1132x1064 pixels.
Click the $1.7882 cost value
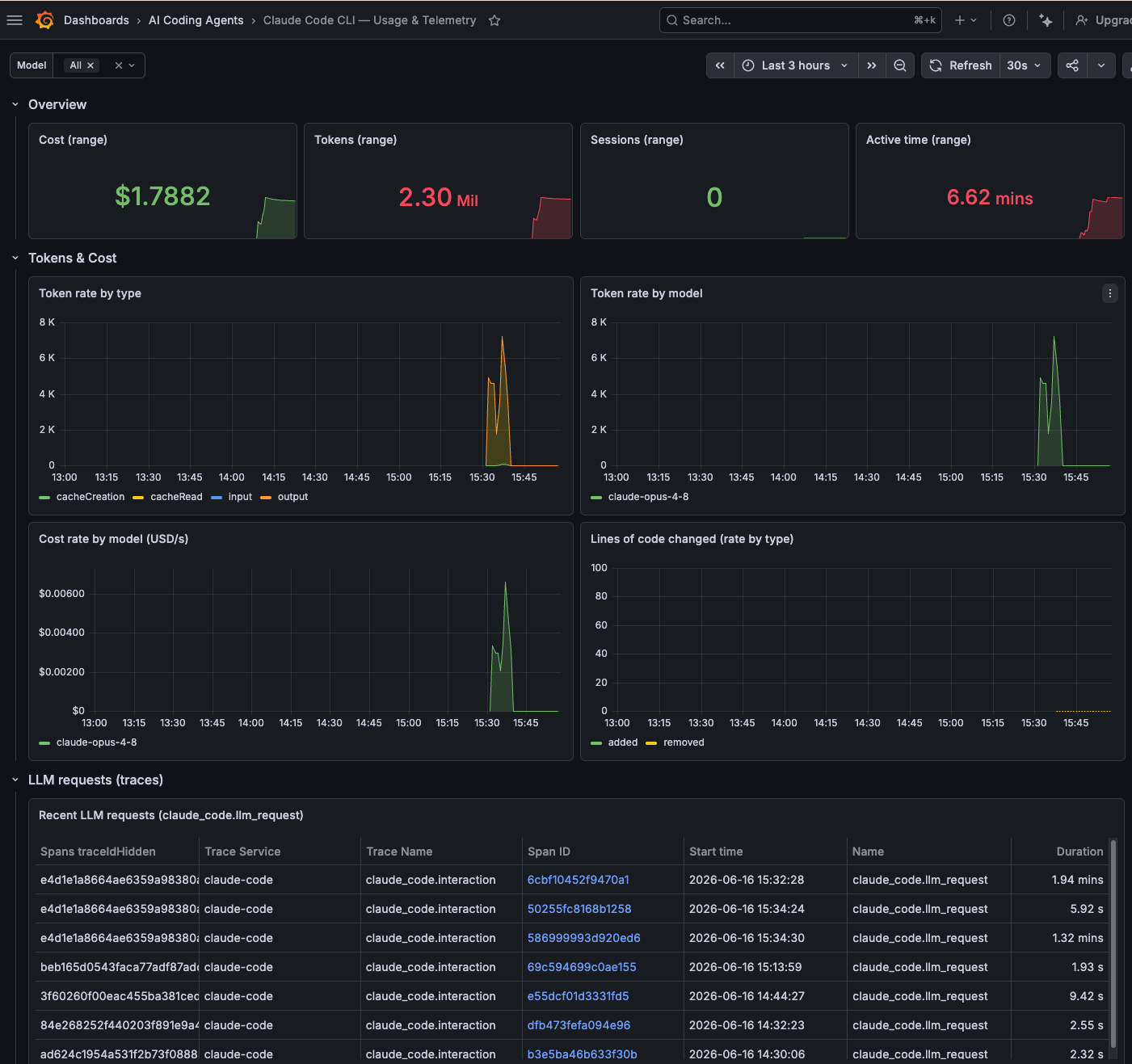click(x=162, y=196)
